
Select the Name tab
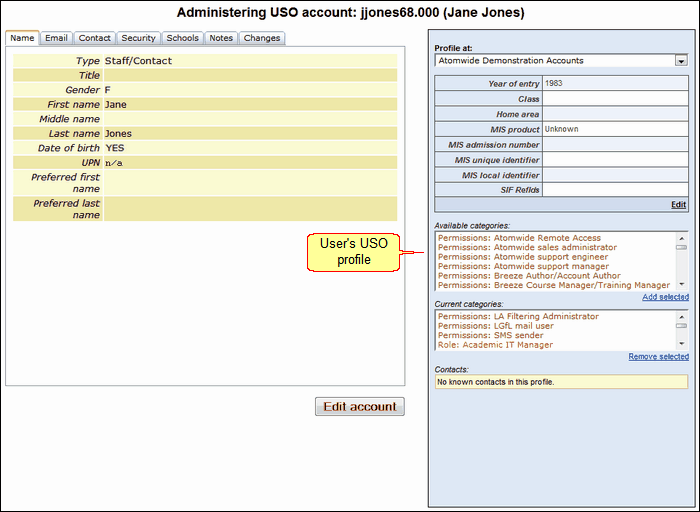[22, 38]
